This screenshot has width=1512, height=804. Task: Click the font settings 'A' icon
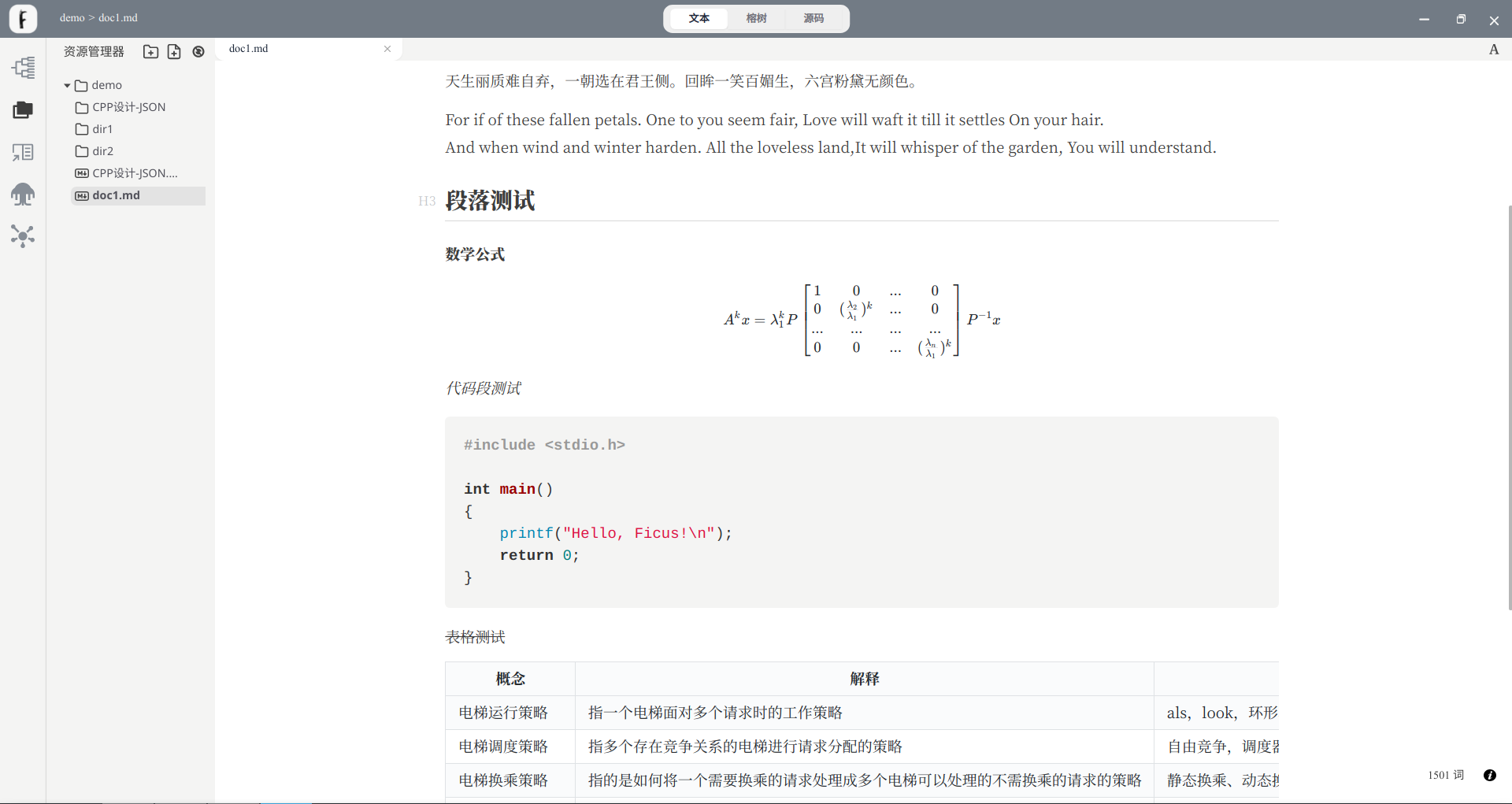pyautogui.click(x=1493, y=50)
